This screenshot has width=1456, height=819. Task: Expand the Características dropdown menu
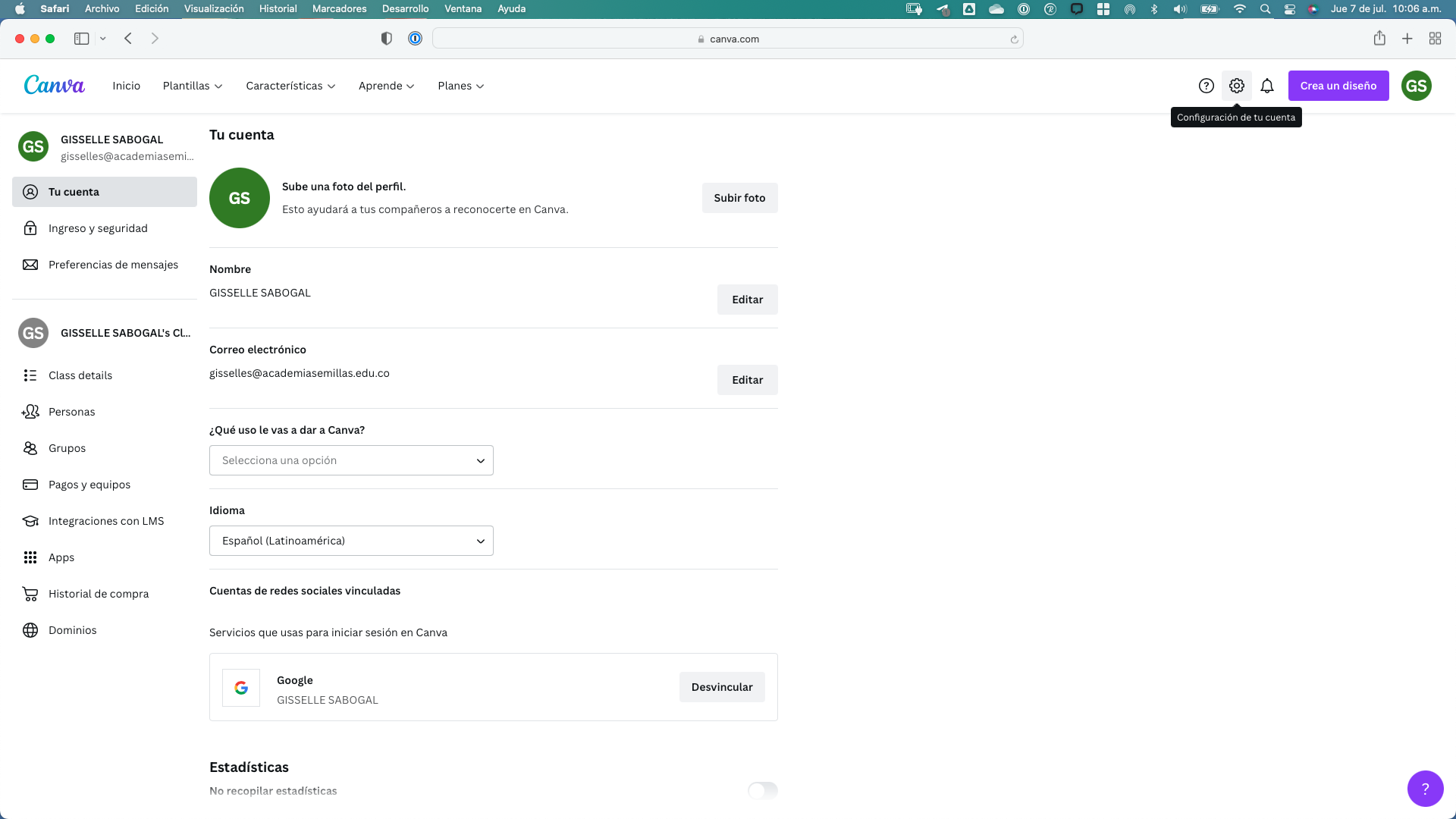tap(290, 86)
